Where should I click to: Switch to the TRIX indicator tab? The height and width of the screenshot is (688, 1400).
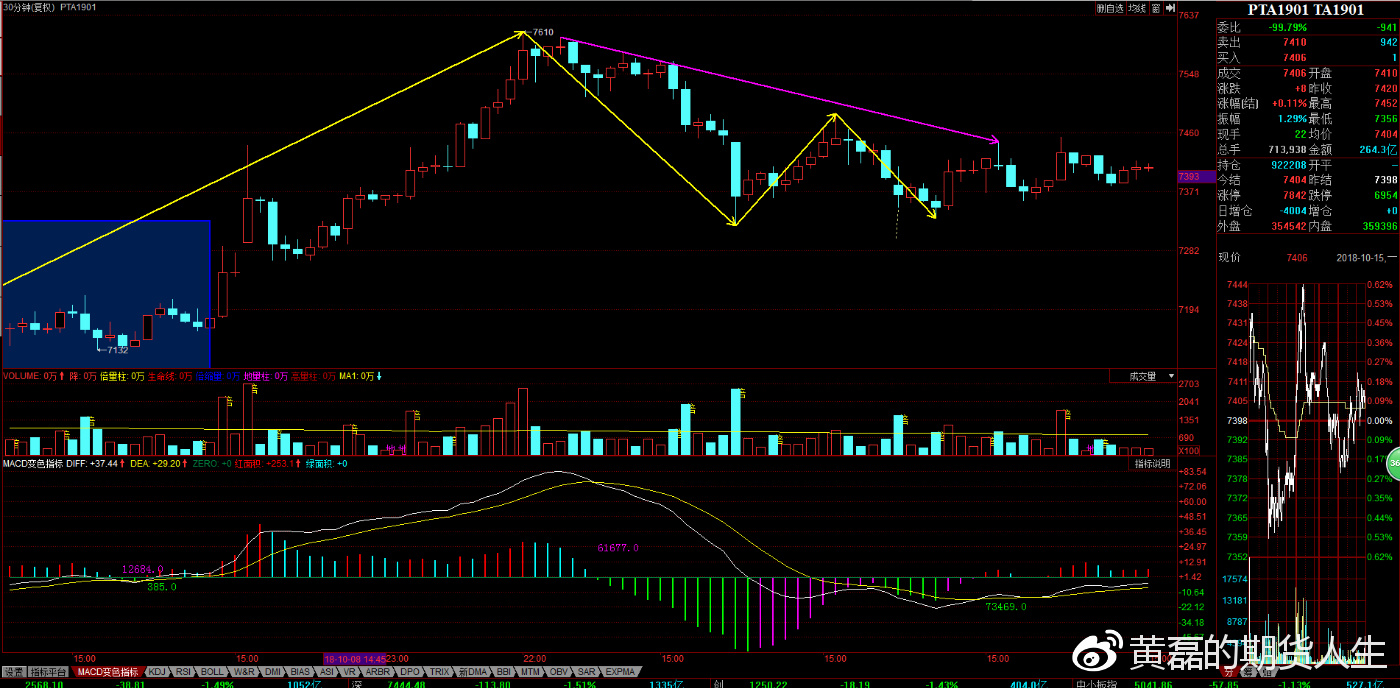point(439,672)
